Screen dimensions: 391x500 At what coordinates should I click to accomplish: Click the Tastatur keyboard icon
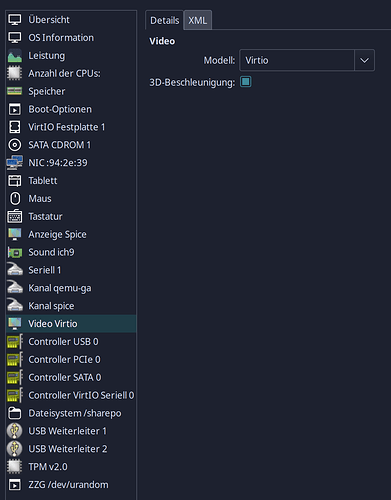15,217
